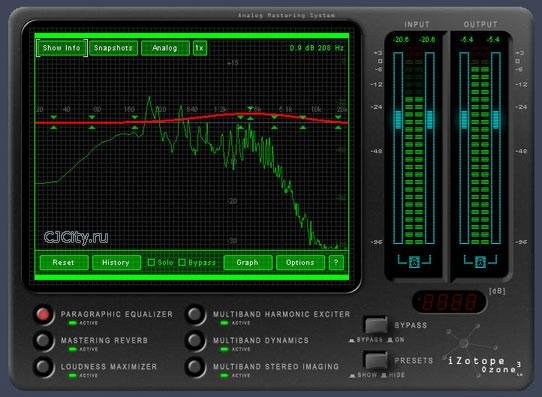Click the left input gain slider handle
Image resolution: width=542 pixels, height=397 pixels.
point(398,120)
